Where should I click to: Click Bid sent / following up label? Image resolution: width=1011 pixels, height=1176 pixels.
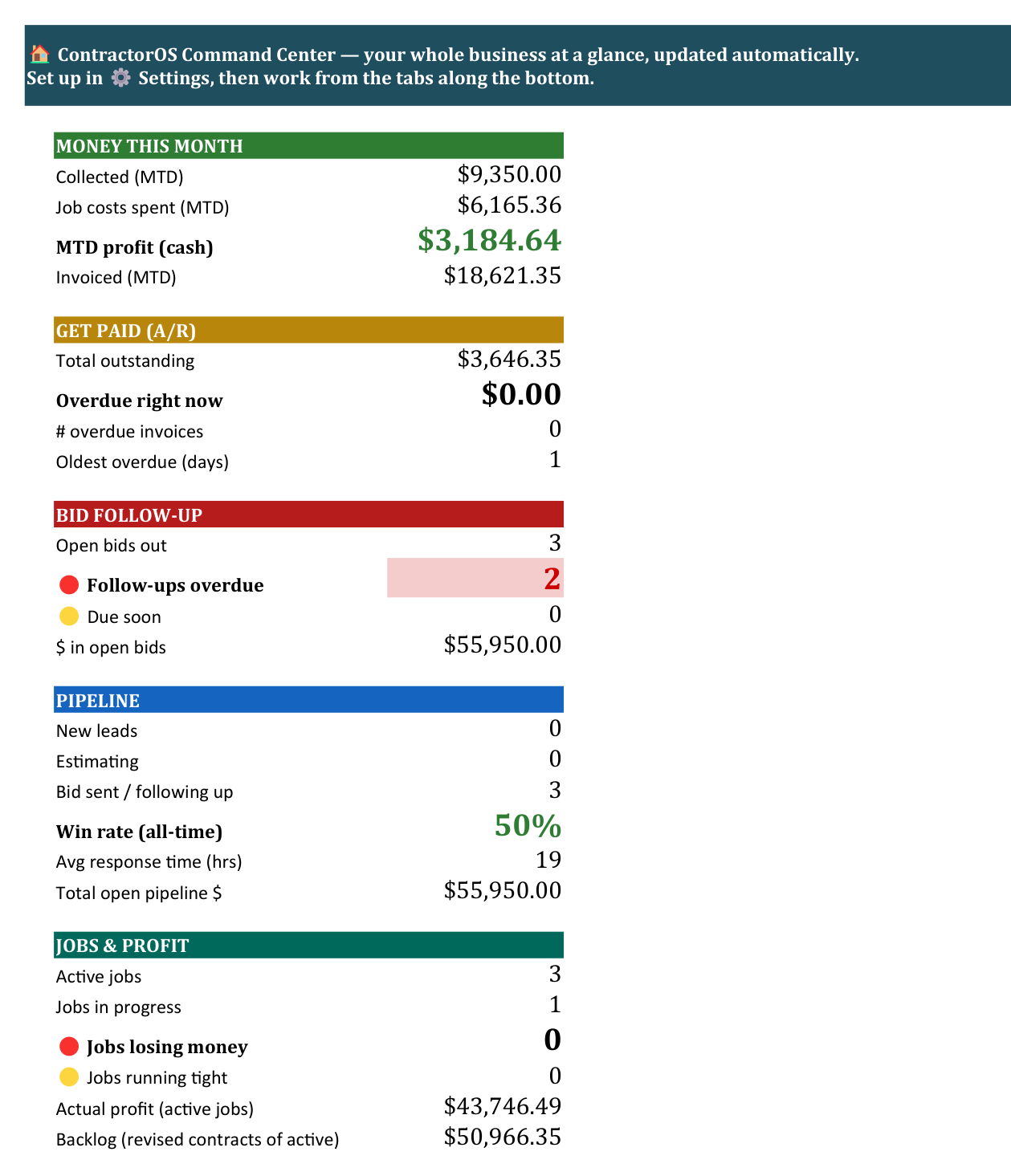pos(145,792)
